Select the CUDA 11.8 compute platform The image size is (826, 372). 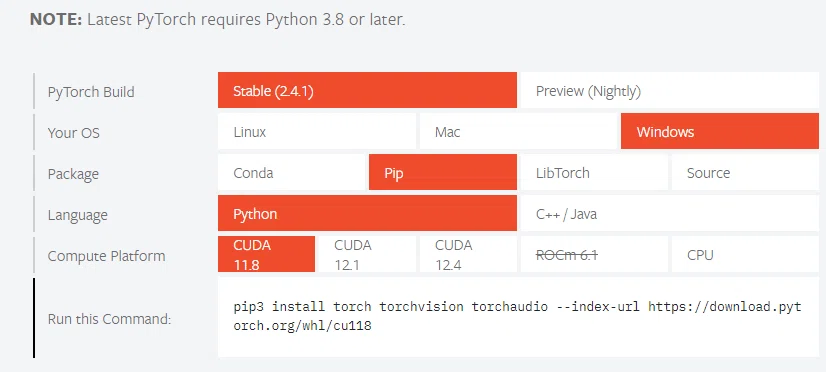click(x=266, y=254)
